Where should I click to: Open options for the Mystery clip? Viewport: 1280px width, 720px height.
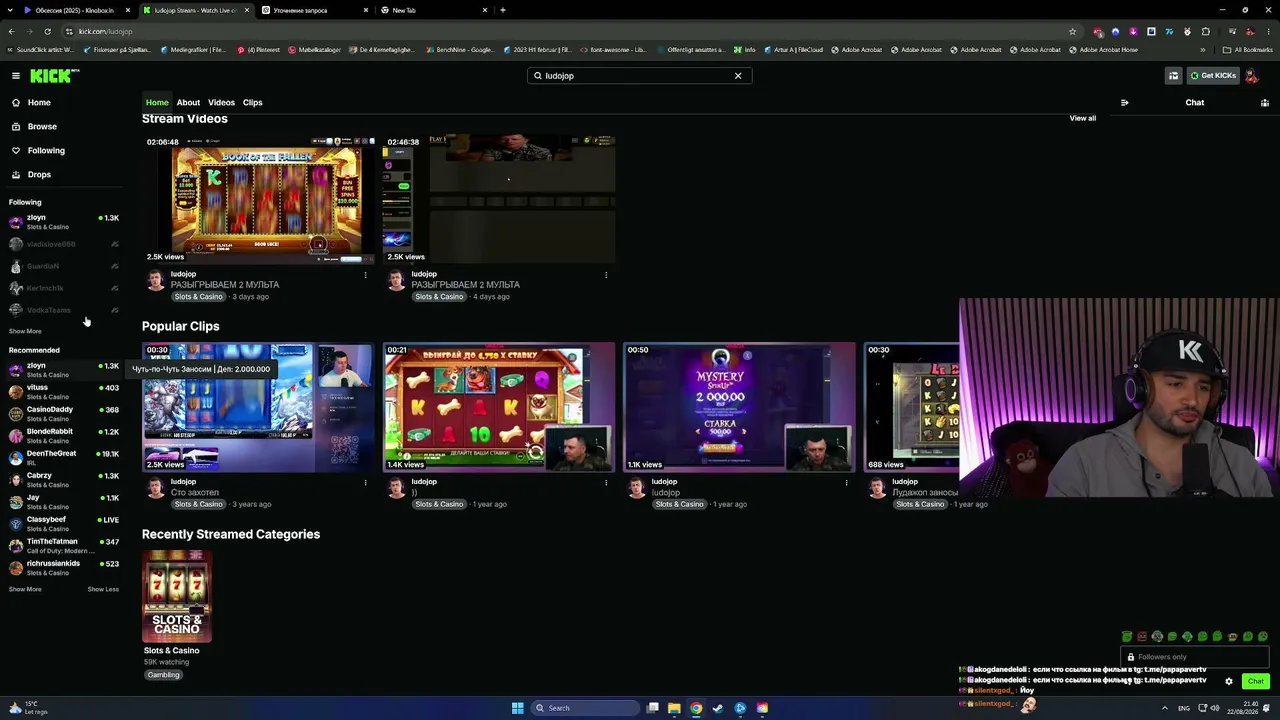tap(846, 483)
